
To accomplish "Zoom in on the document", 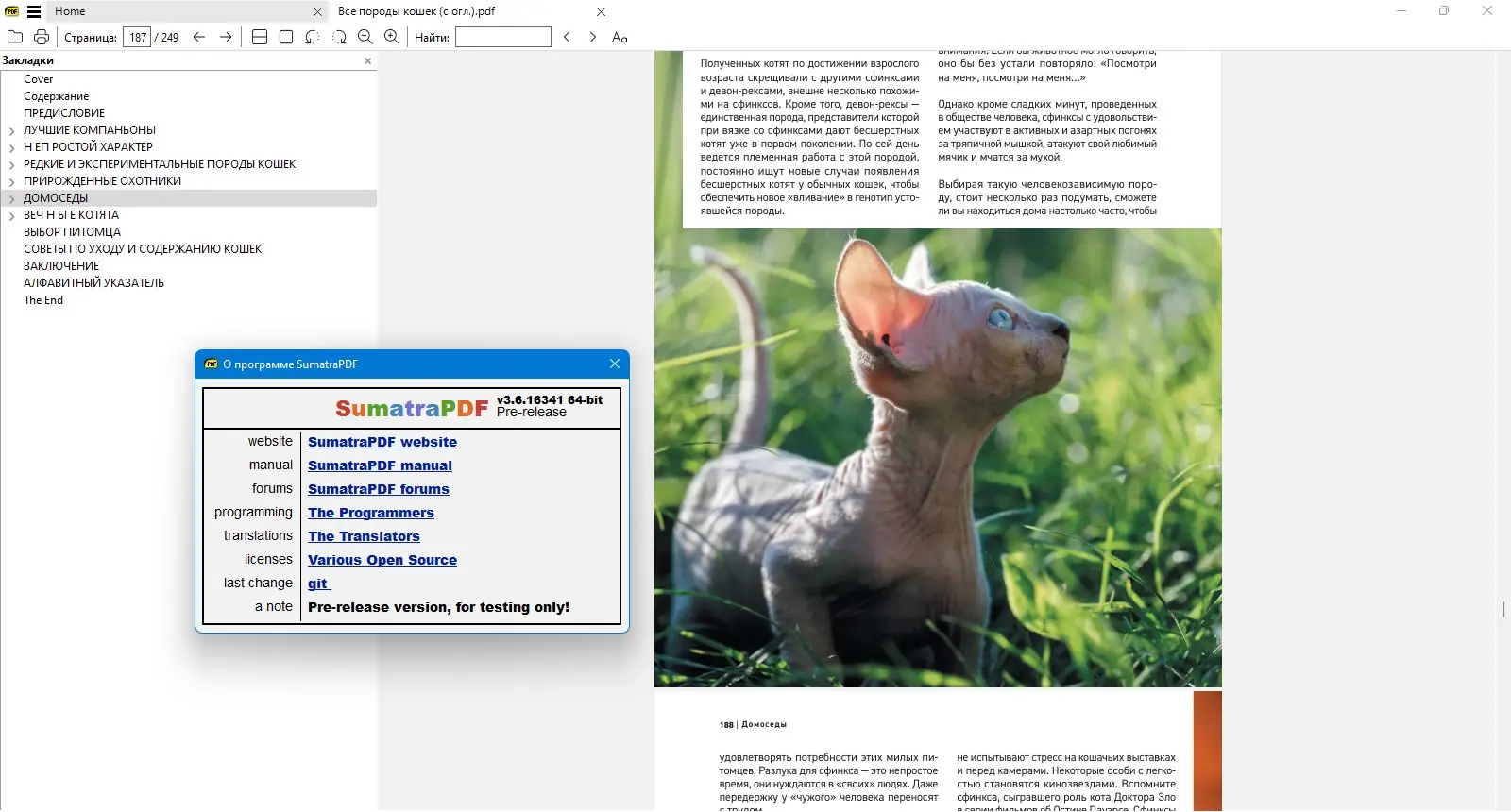I will point(392,37).
